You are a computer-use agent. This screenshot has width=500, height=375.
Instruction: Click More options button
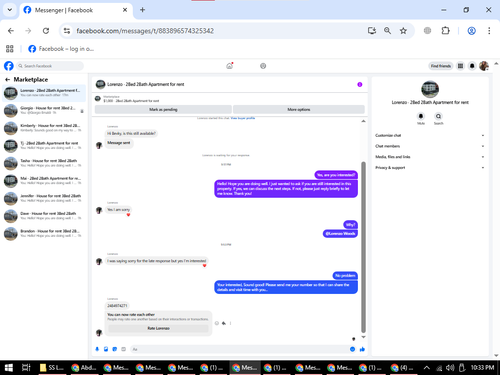[299, 109]
